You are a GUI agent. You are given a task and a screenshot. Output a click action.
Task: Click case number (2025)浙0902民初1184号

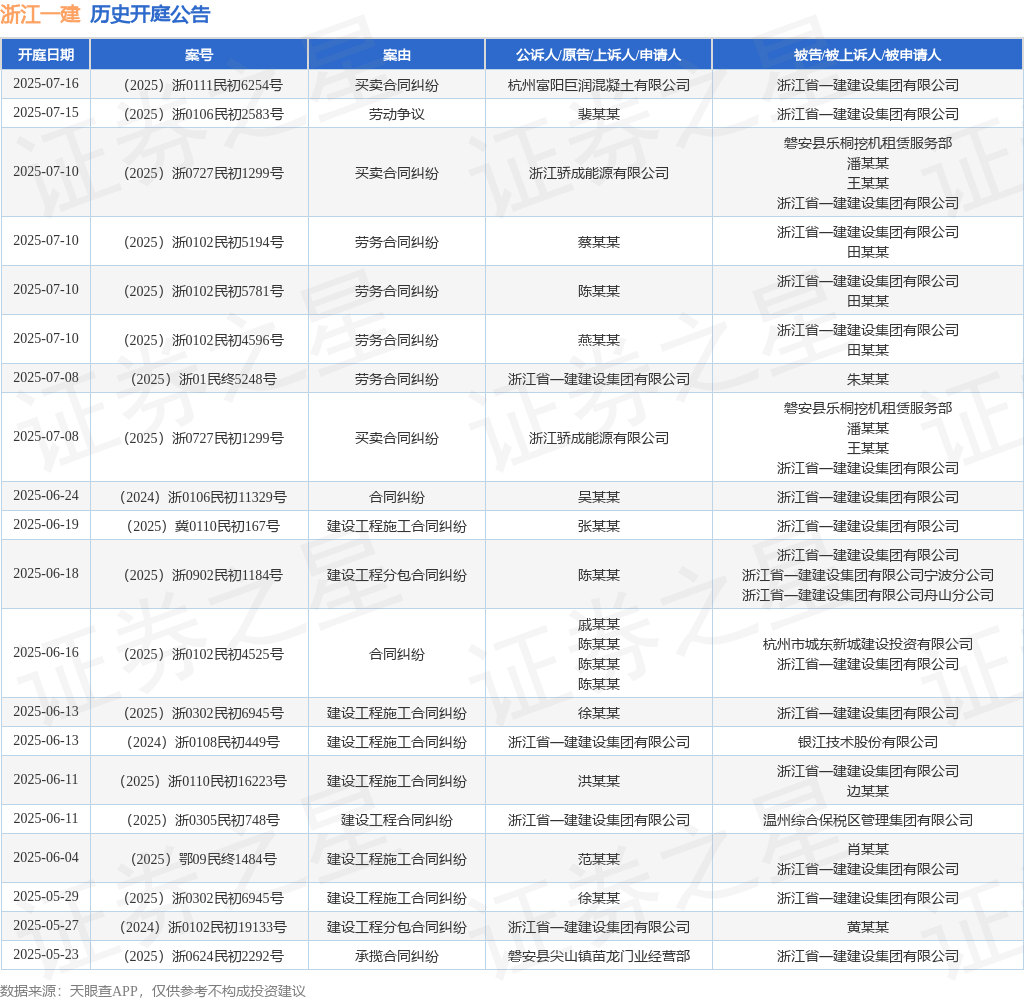coord(204,575)
